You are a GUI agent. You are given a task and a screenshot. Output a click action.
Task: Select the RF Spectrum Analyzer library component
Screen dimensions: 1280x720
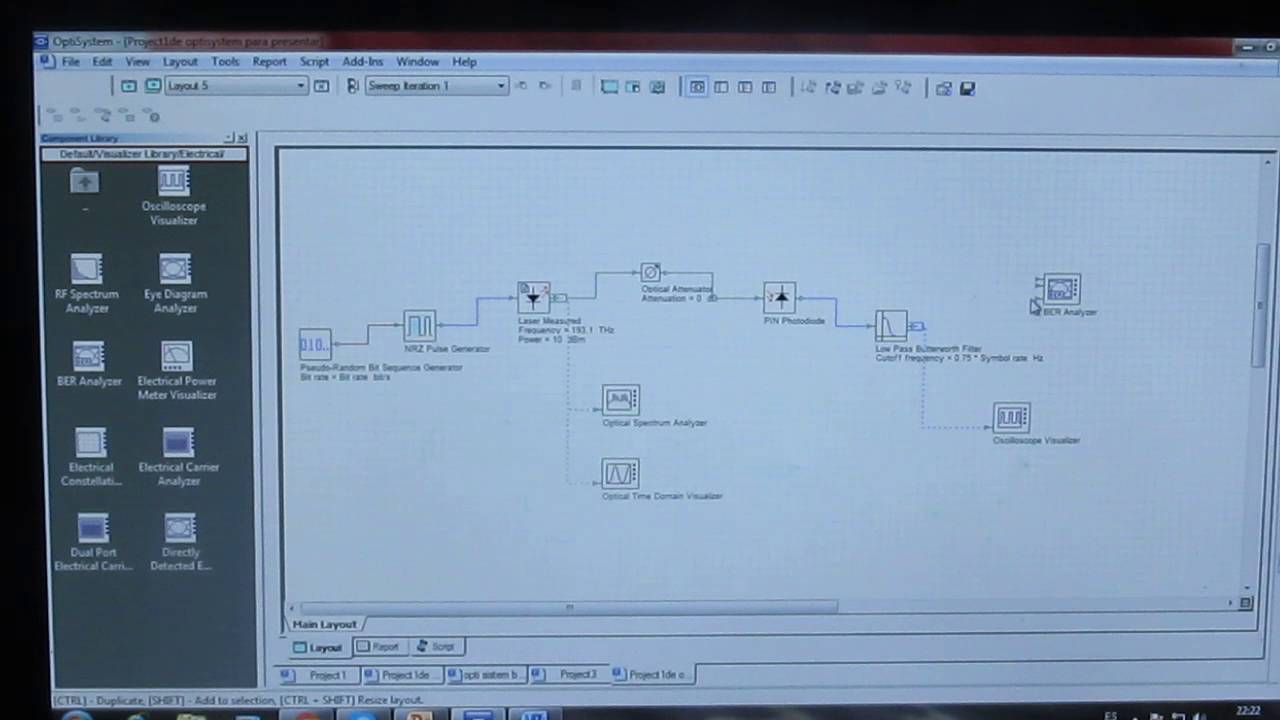click(x=87, y=284)
